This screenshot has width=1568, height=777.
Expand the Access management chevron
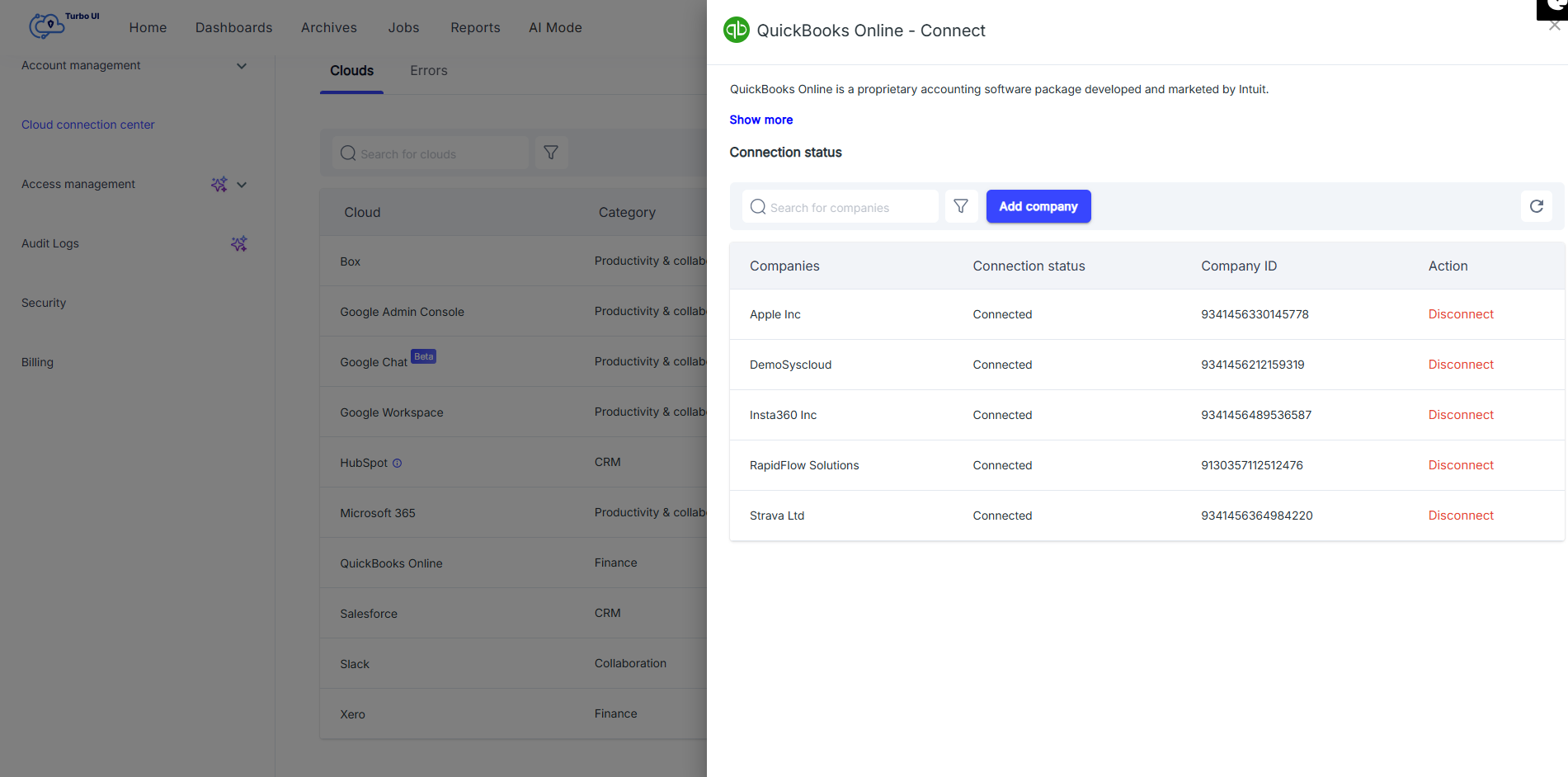(242, 185)
